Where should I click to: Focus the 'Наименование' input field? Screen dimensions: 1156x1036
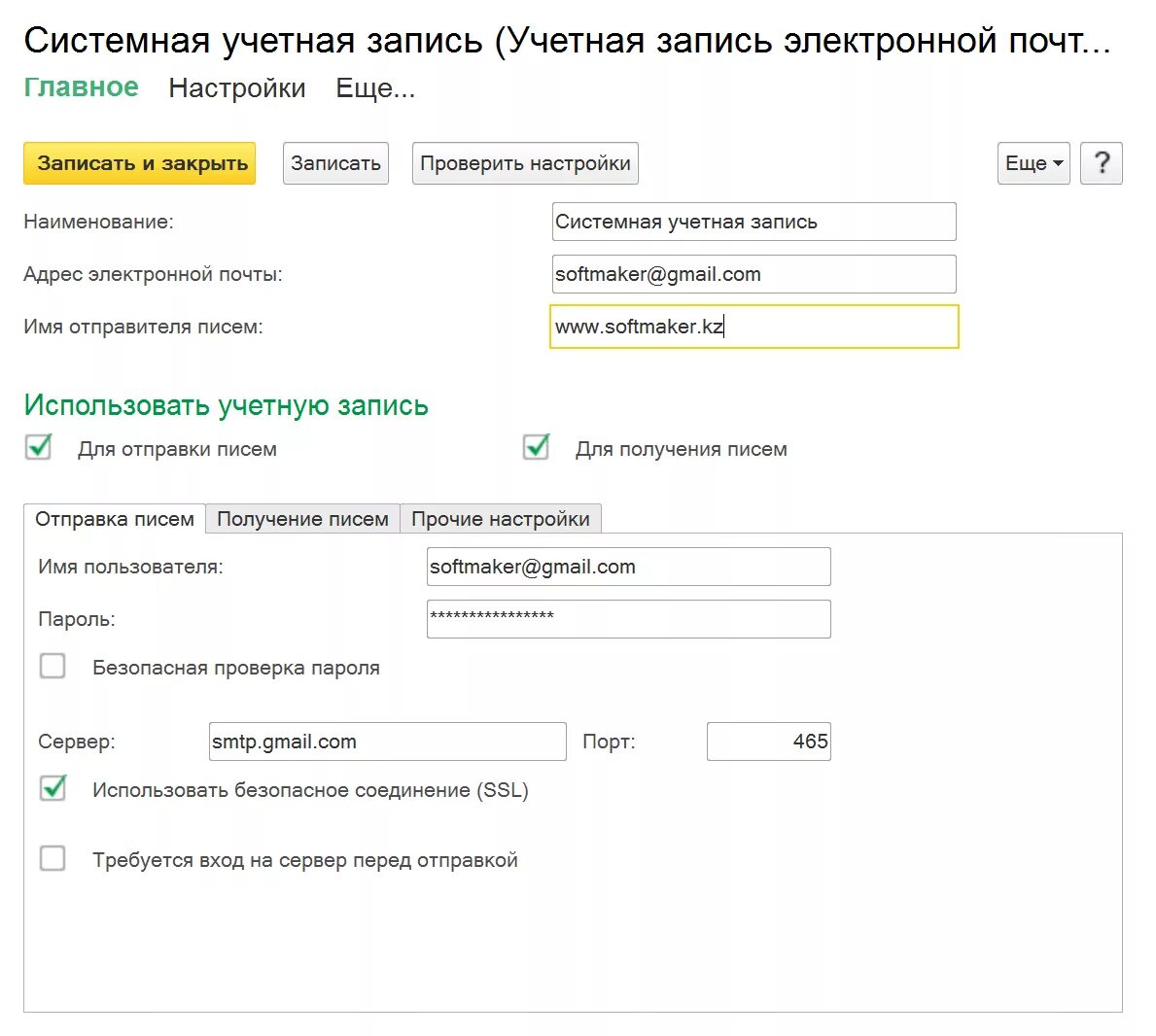pyautogui.click(x=753, y=222)
